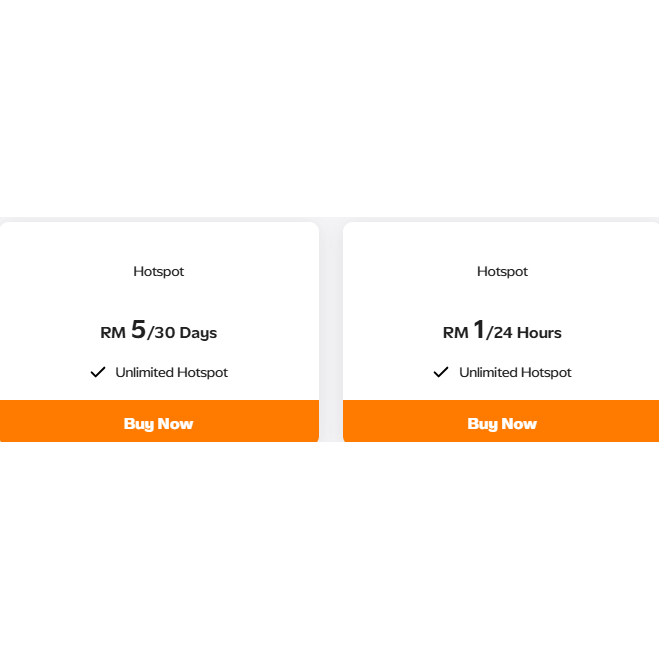Viewport: 659px width, 659px height.
Task: Click the gray strip above the plan cards
Action: (x=330, y=219)
